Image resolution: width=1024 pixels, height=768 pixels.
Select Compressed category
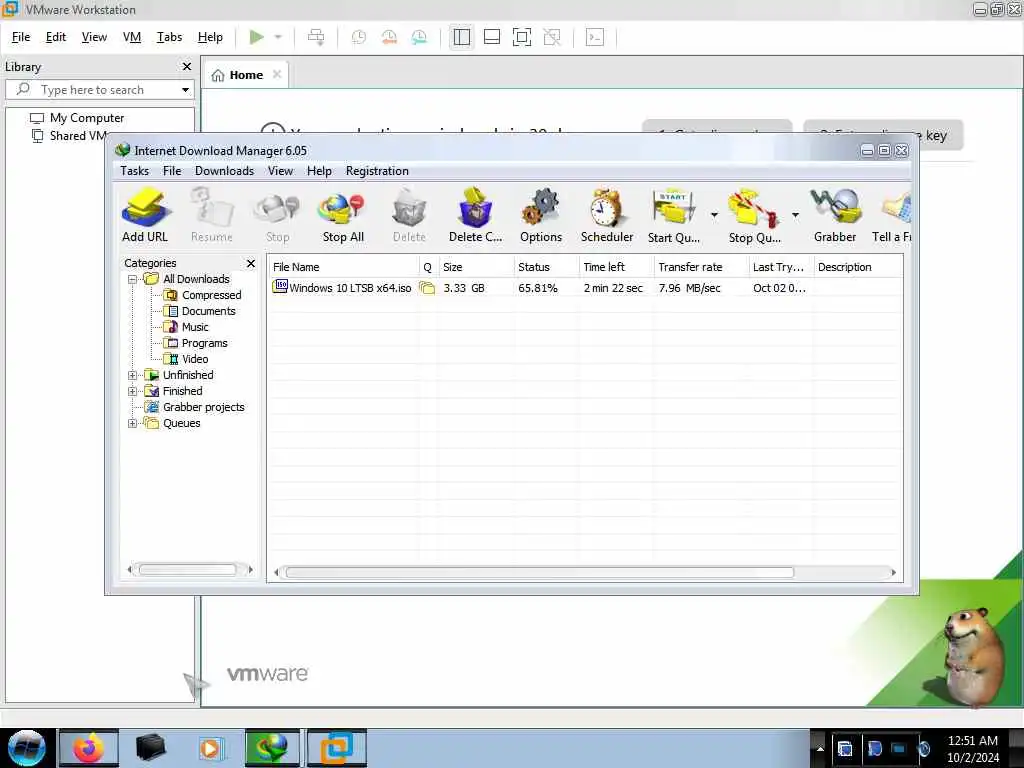tap(211, 295)
